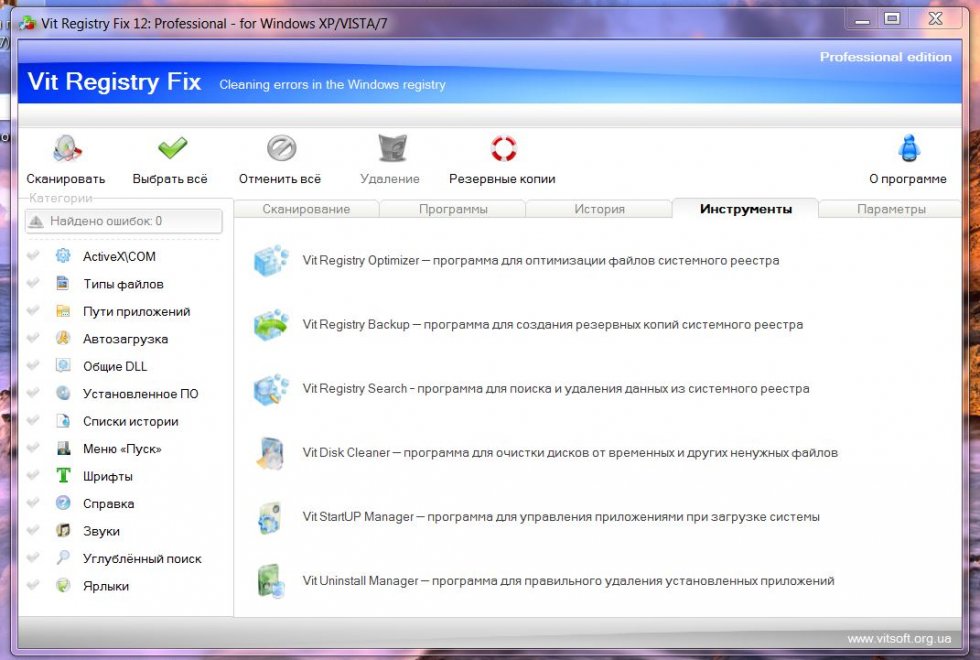
Task: Click the Общие DLL category icon
Action: 63,366
